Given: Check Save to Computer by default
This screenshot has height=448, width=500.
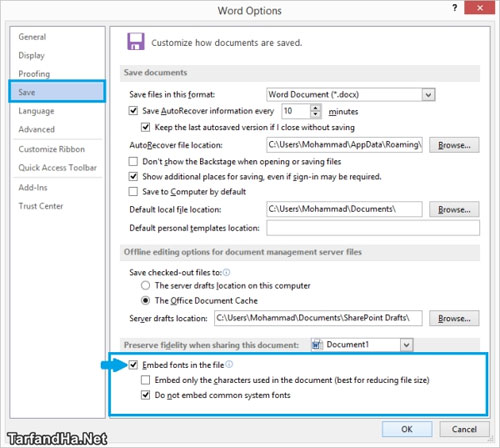Looking at the screenshot, I should 133,191.
